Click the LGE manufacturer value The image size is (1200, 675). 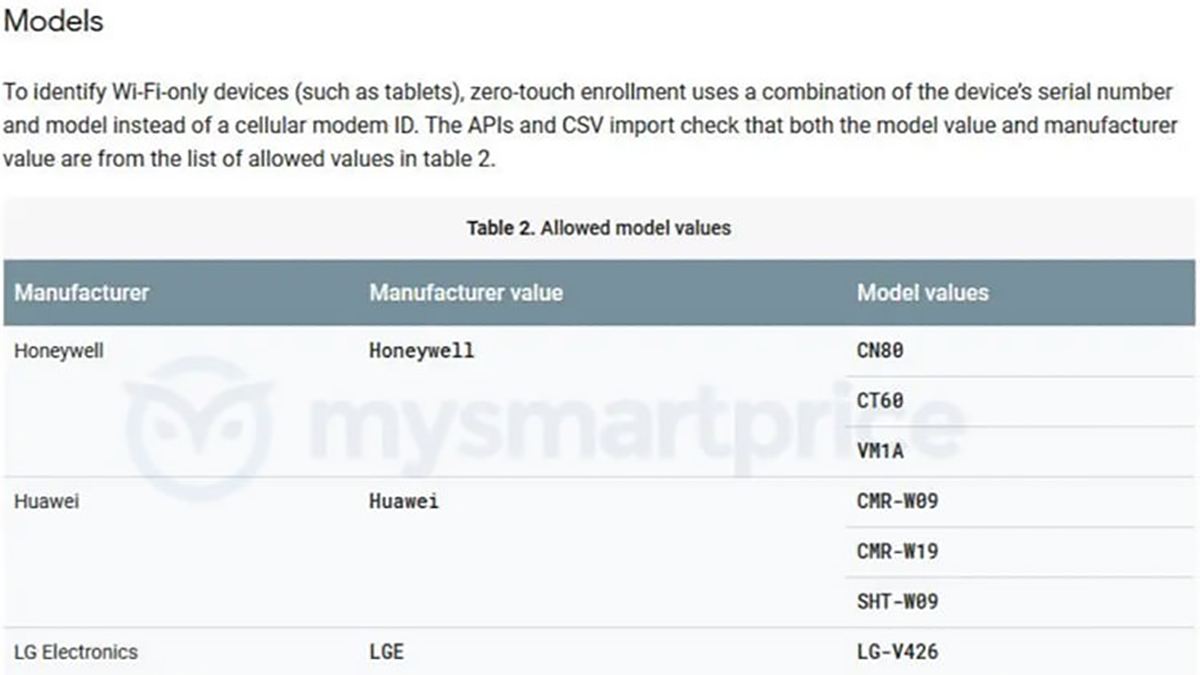(386, 652)
